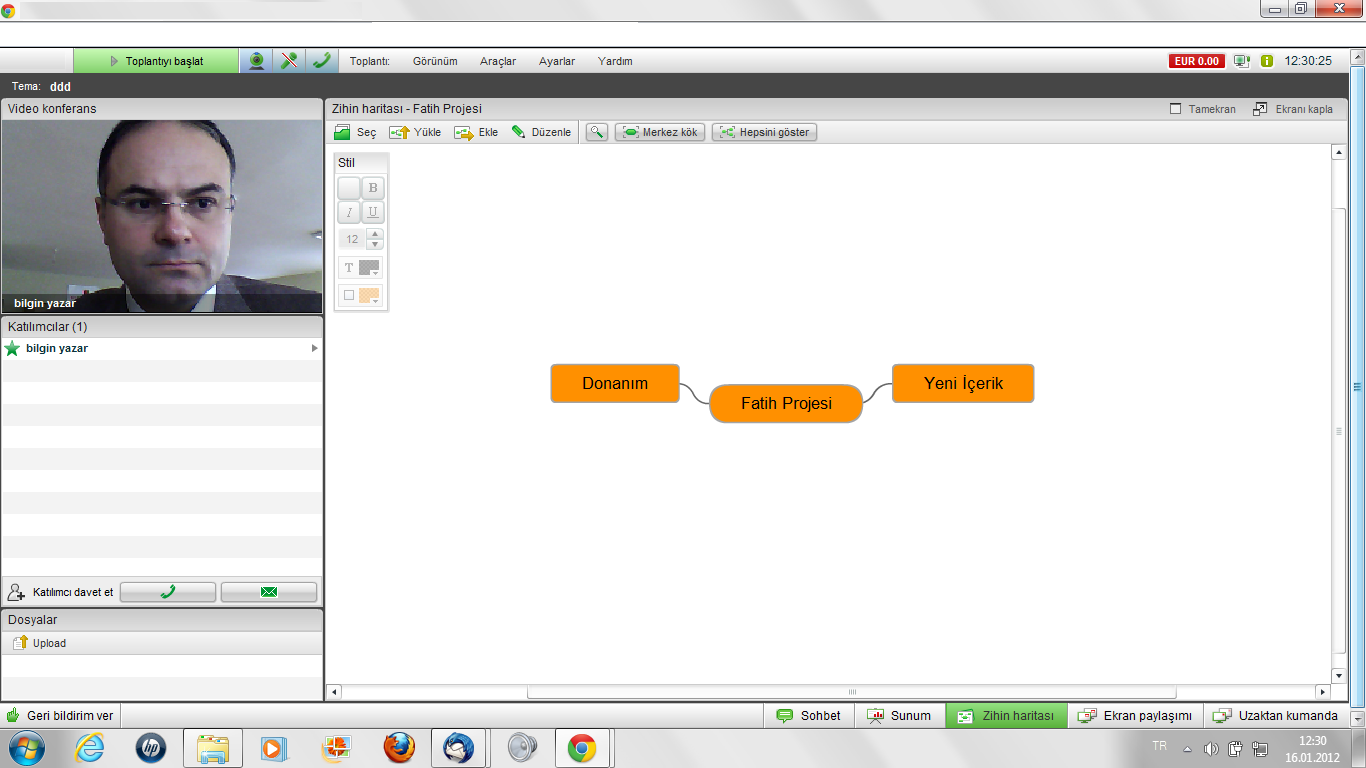1366x768 pixels.
Task: Click the Video konferans panel header
Action: (162, 108)
